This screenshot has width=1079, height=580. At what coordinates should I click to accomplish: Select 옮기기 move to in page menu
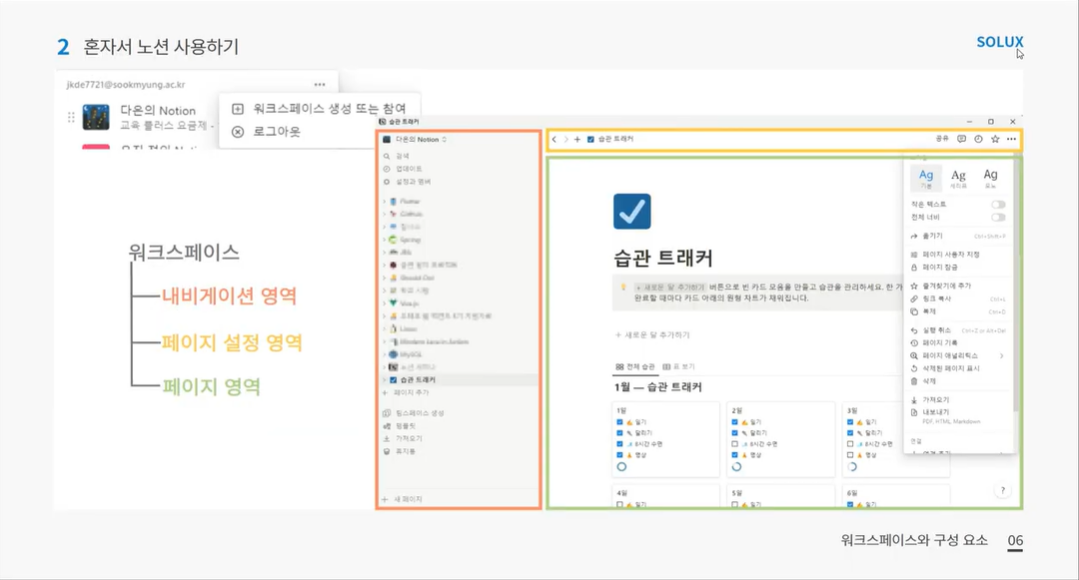click(x=959, y=236)
